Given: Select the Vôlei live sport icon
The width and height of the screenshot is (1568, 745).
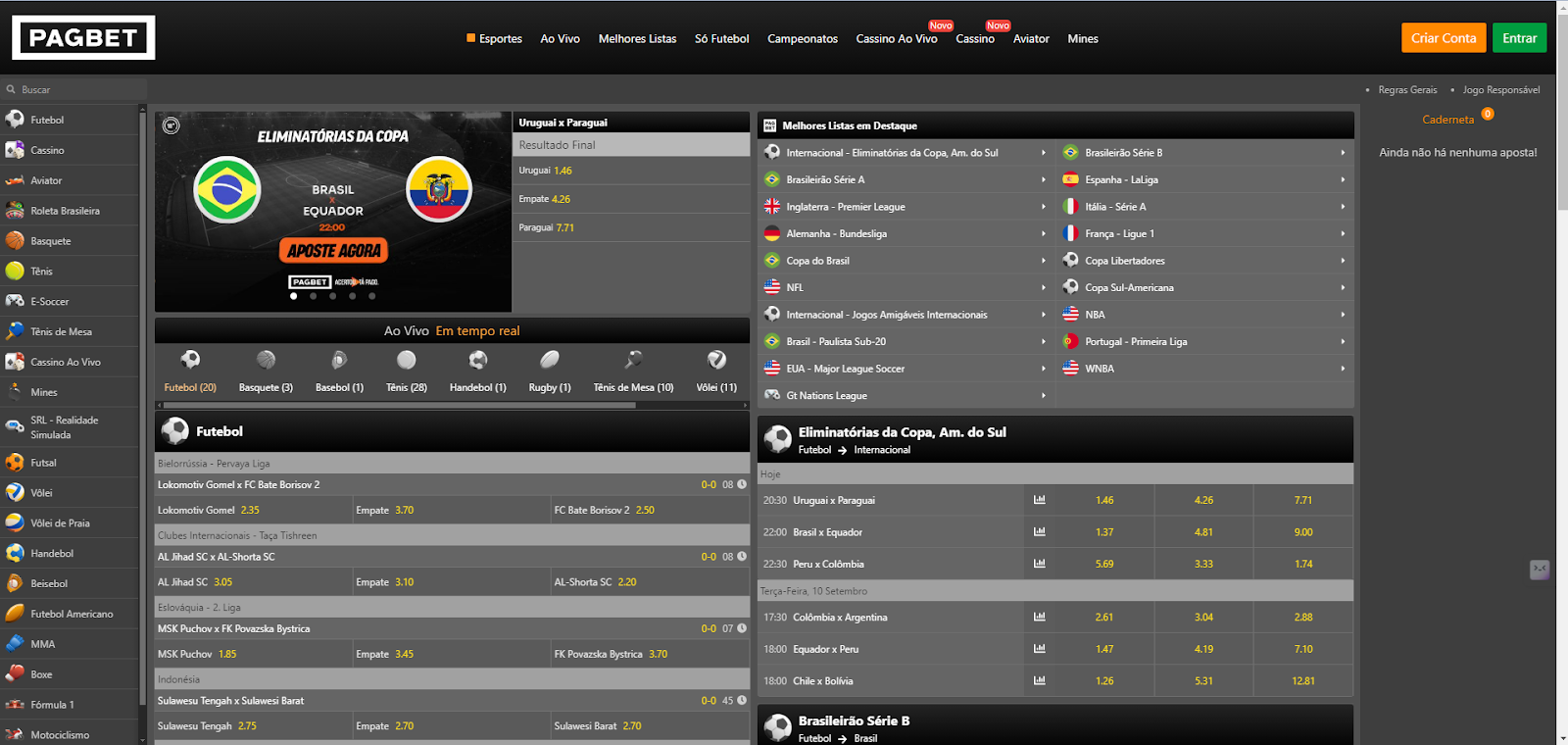Looking at the screenshot, I should click(x=716, y=360).
